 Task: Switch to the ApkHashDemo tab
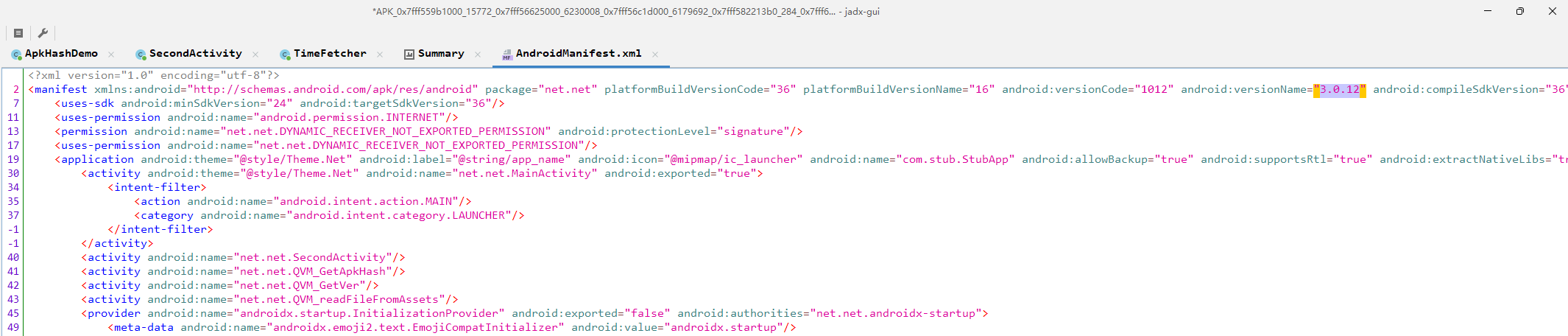tap(61, 54)
